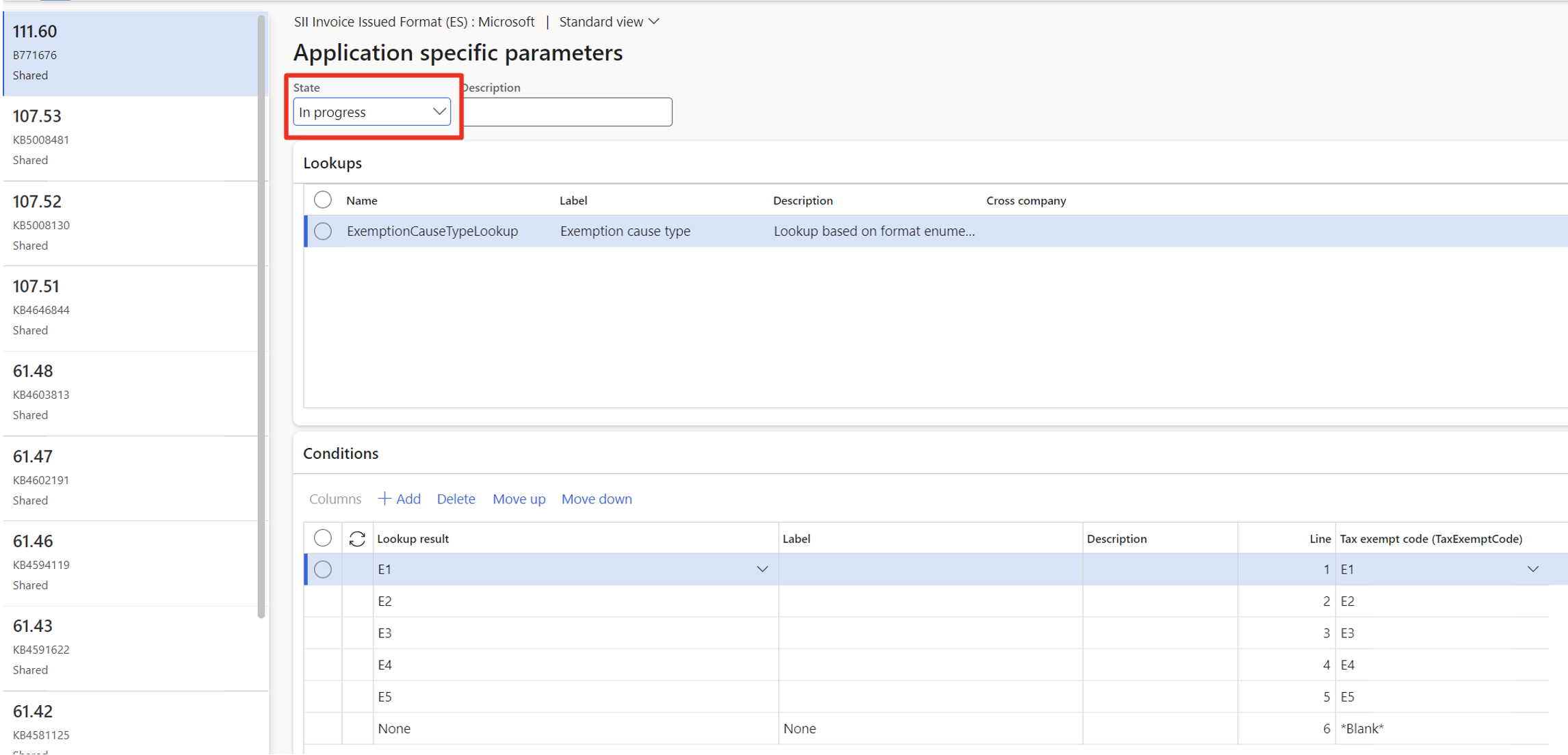Toggle select-all circle in Conditions grid
The width and height of the screenshot is (1568, 755).
[323, 538]
